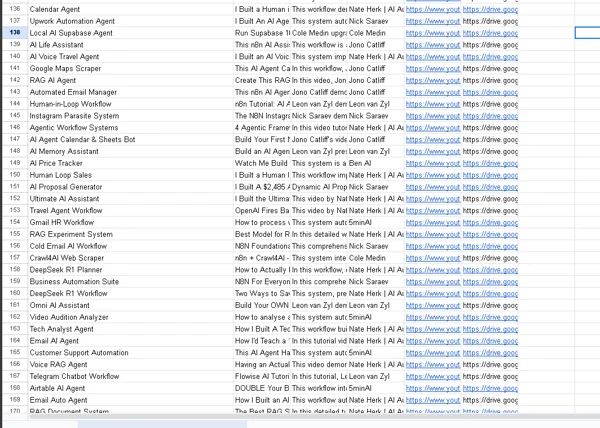Select the 'AI Proposal Generator' cell
600x428 pixels.
(x=131, y=187)
